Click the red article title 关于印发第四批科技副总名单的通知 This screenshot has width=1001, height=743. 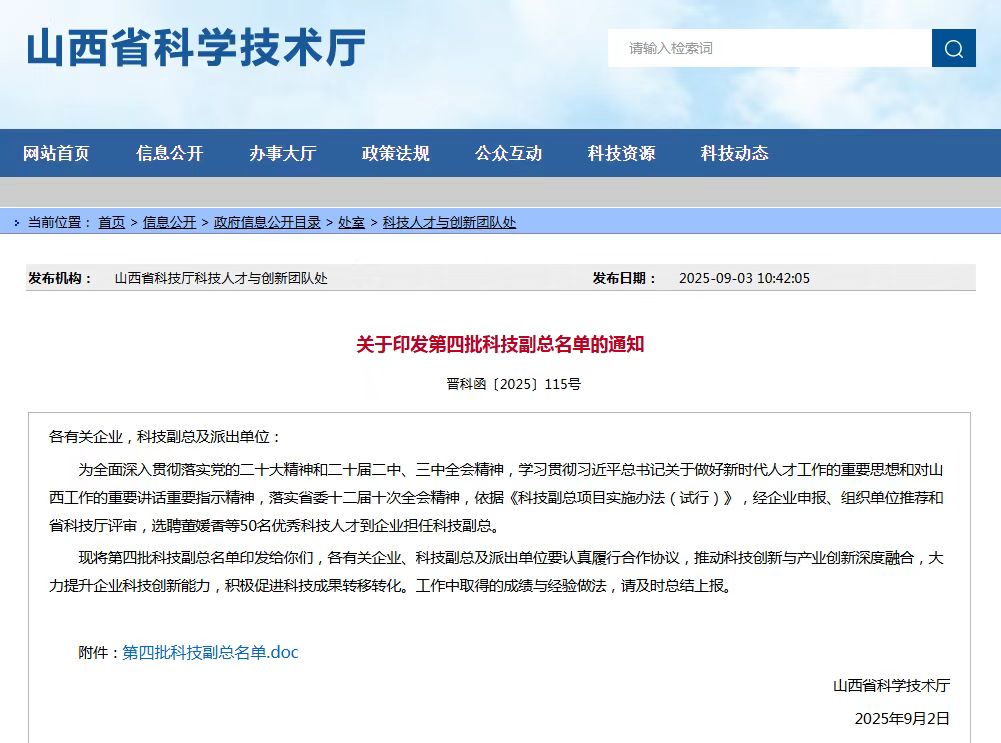500,345
